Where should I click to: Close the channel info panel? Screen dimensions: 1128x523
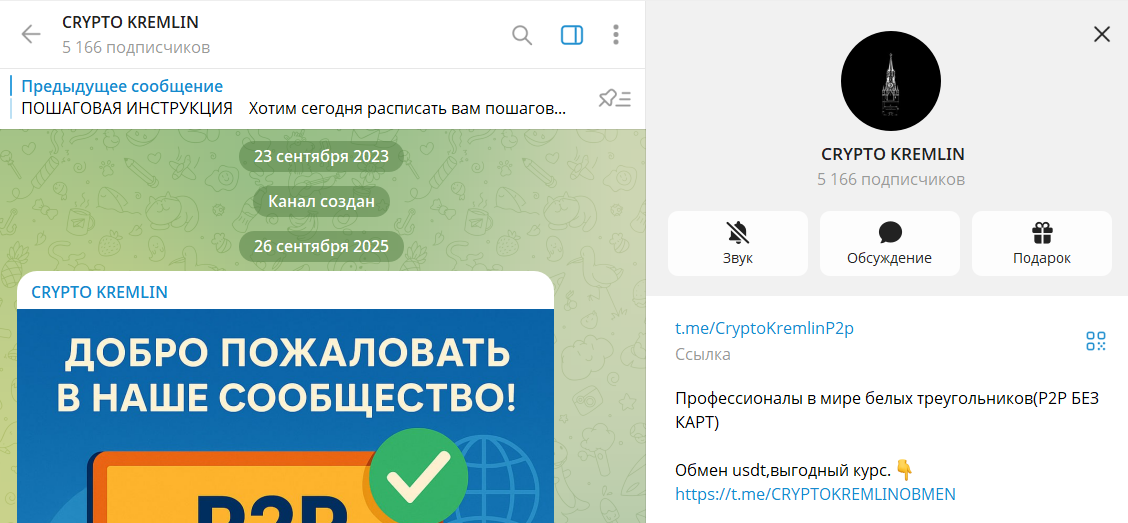point(1101,34)
